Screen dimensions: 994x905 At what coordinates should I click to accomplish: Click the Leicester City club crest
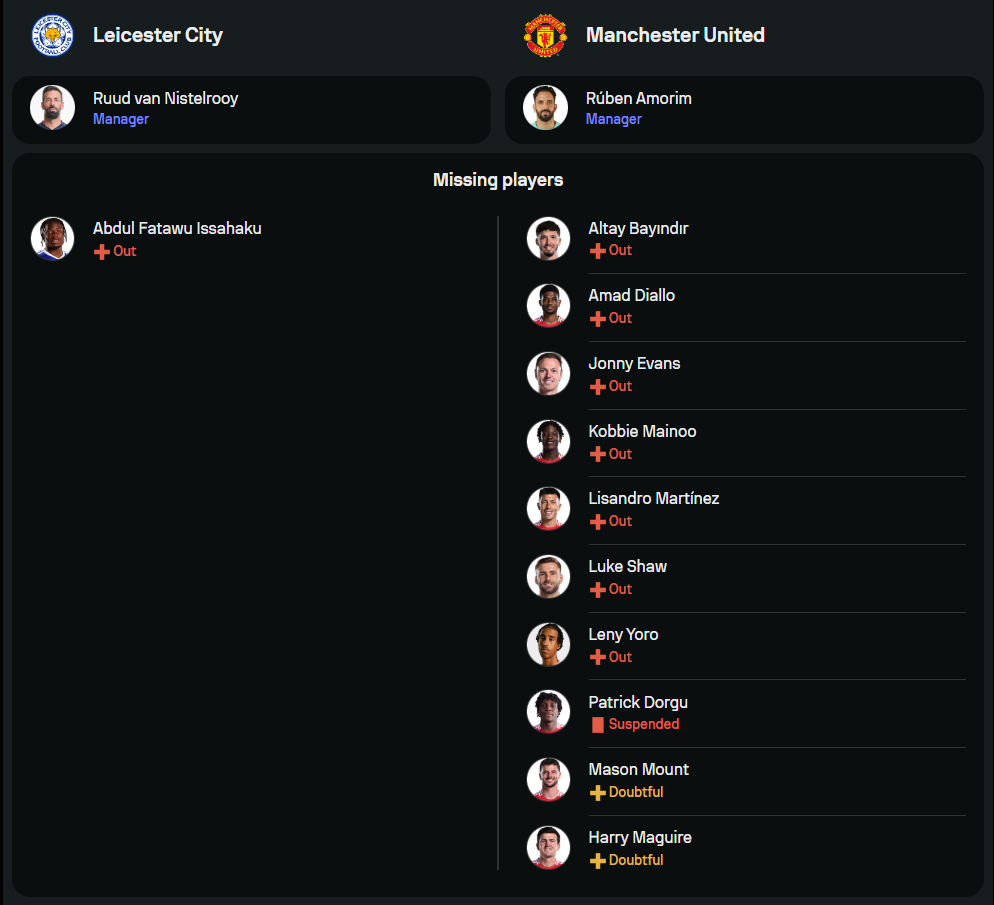(52, 35)
